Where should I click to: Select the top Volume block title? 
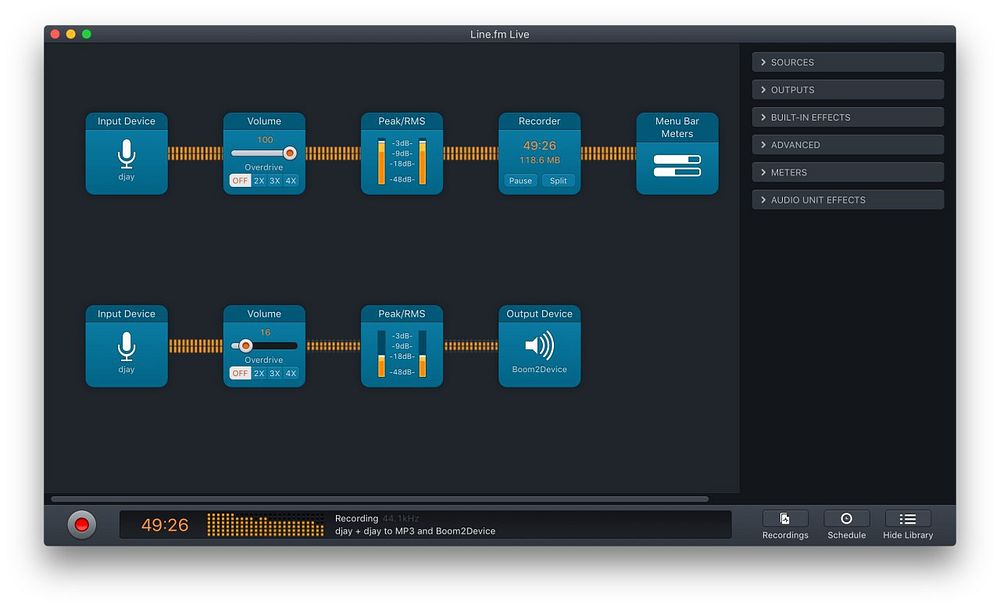pyautogui.click(x=264, y=121)
